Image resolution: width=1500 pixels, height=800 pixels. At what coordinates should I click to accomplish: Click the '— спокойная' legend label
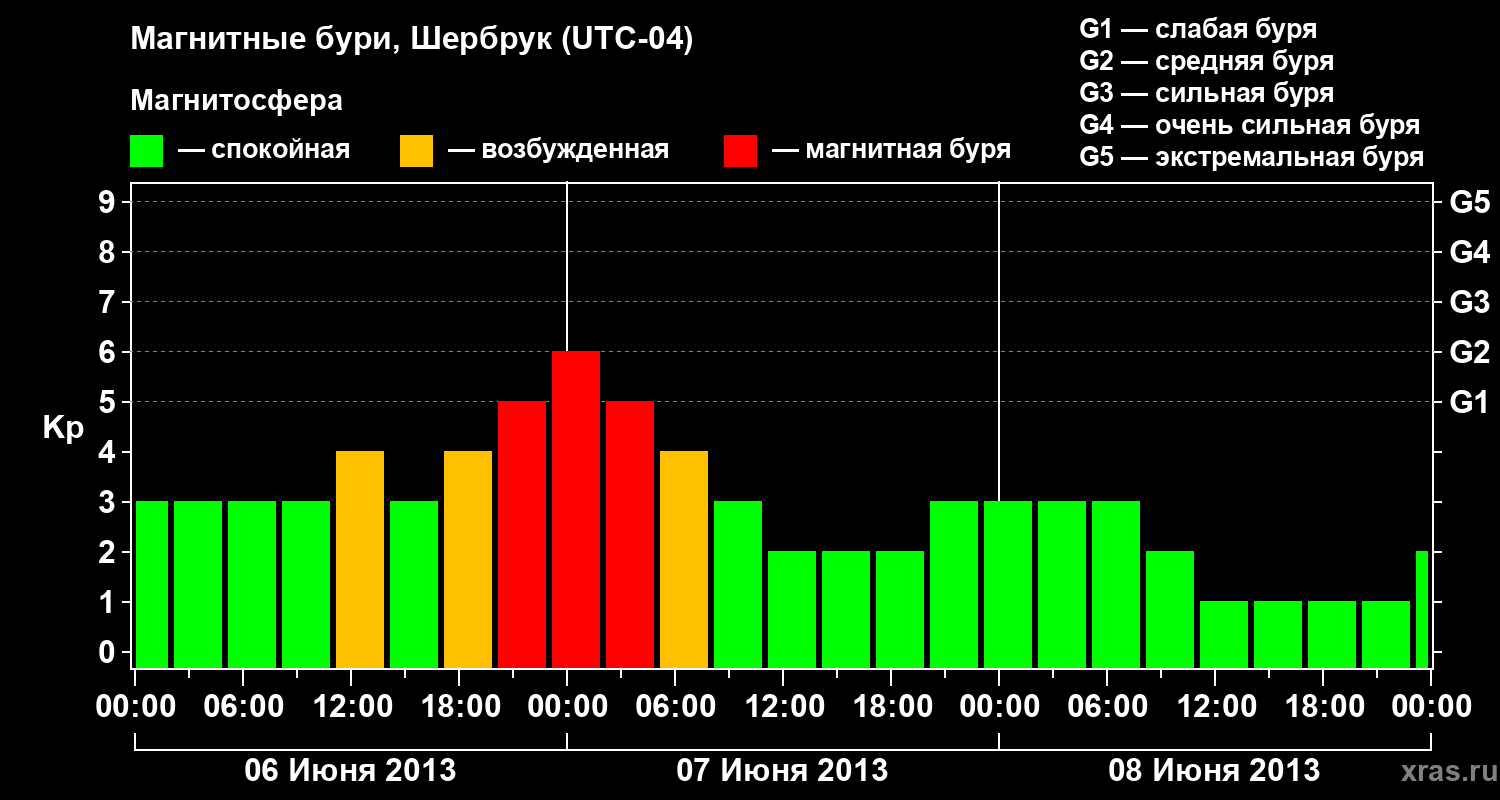coord(264,151)
